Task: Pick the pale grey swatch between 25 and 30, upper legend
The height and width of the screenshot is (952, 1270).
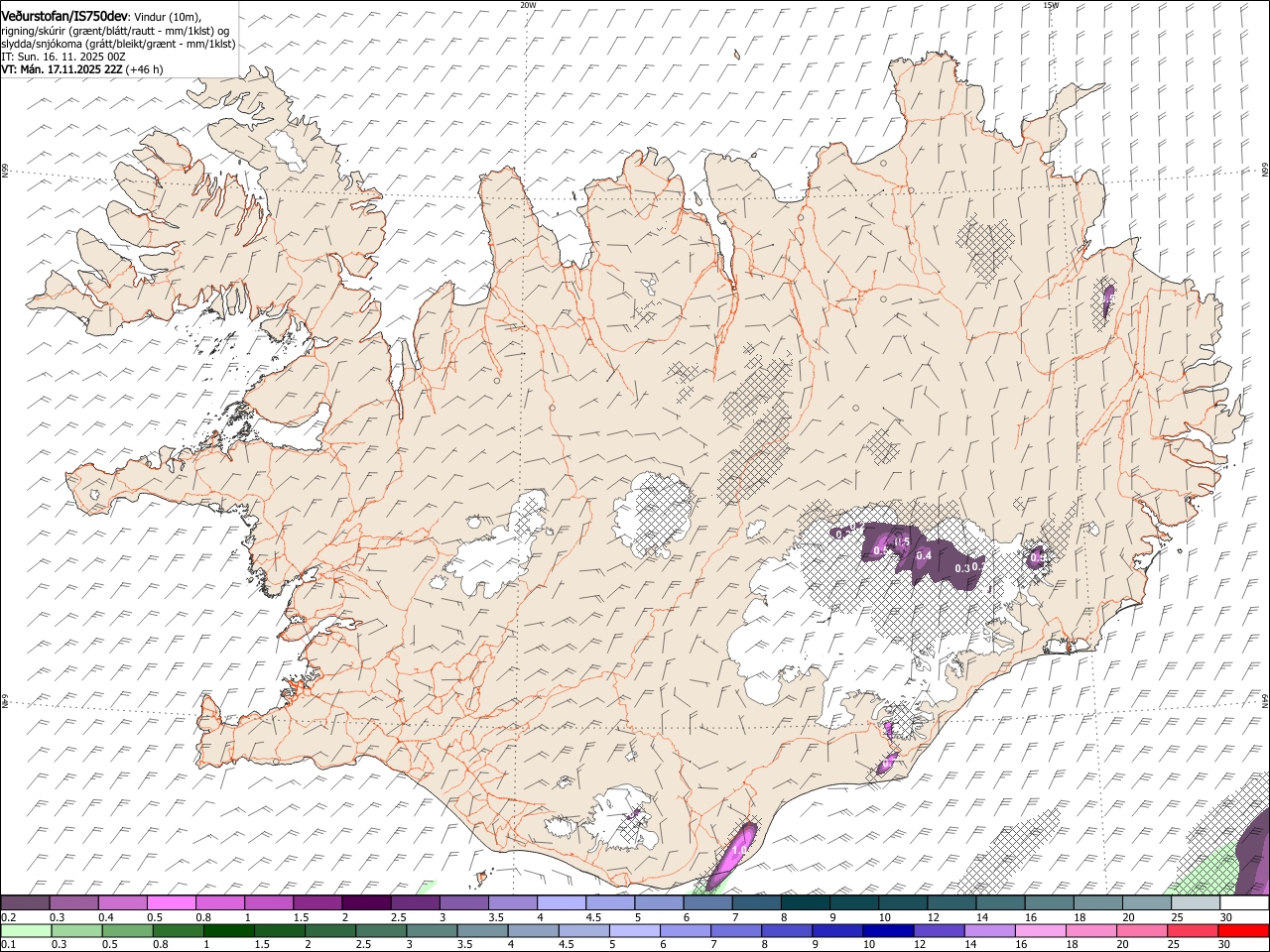Action: (1196, 903)
